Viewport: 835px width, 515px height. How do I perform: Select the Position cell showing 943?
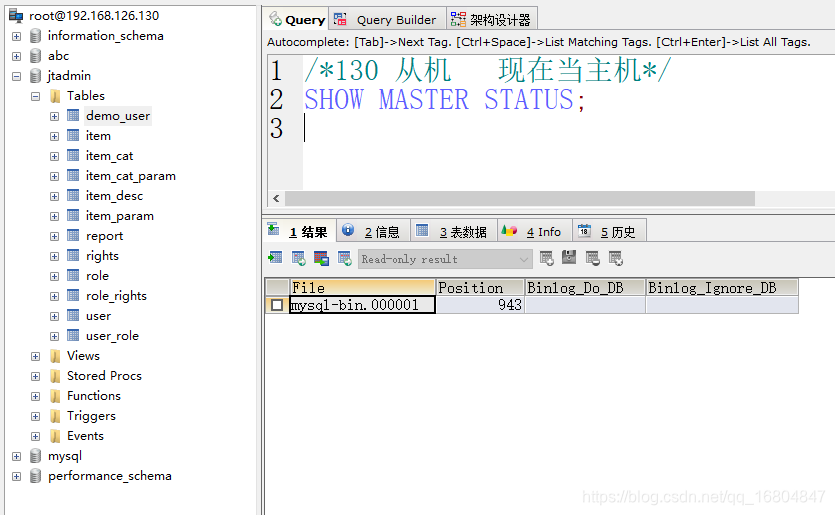click(480, 305)
